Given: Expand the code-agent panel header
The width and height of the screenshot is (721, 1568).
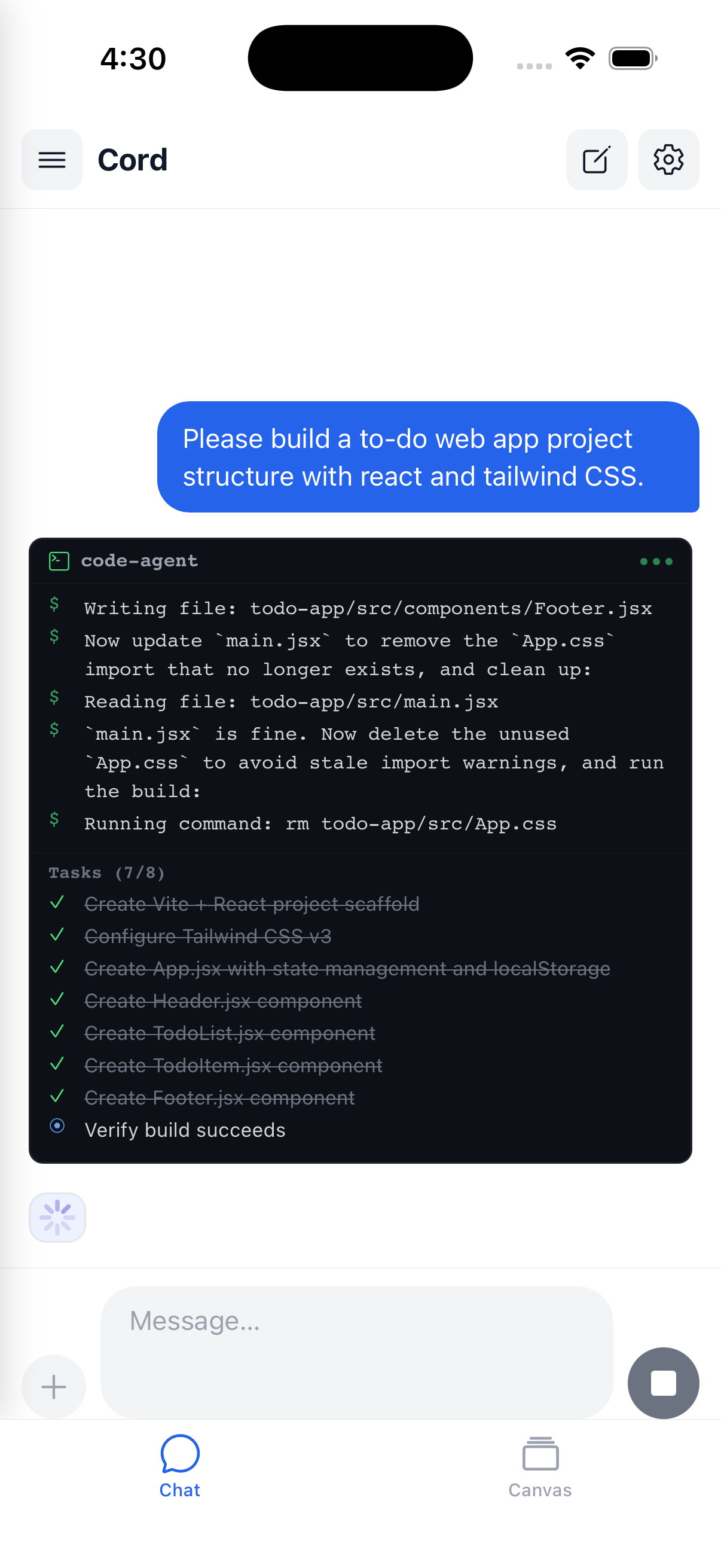Looking at the screenshot, I should coord(360,560).
